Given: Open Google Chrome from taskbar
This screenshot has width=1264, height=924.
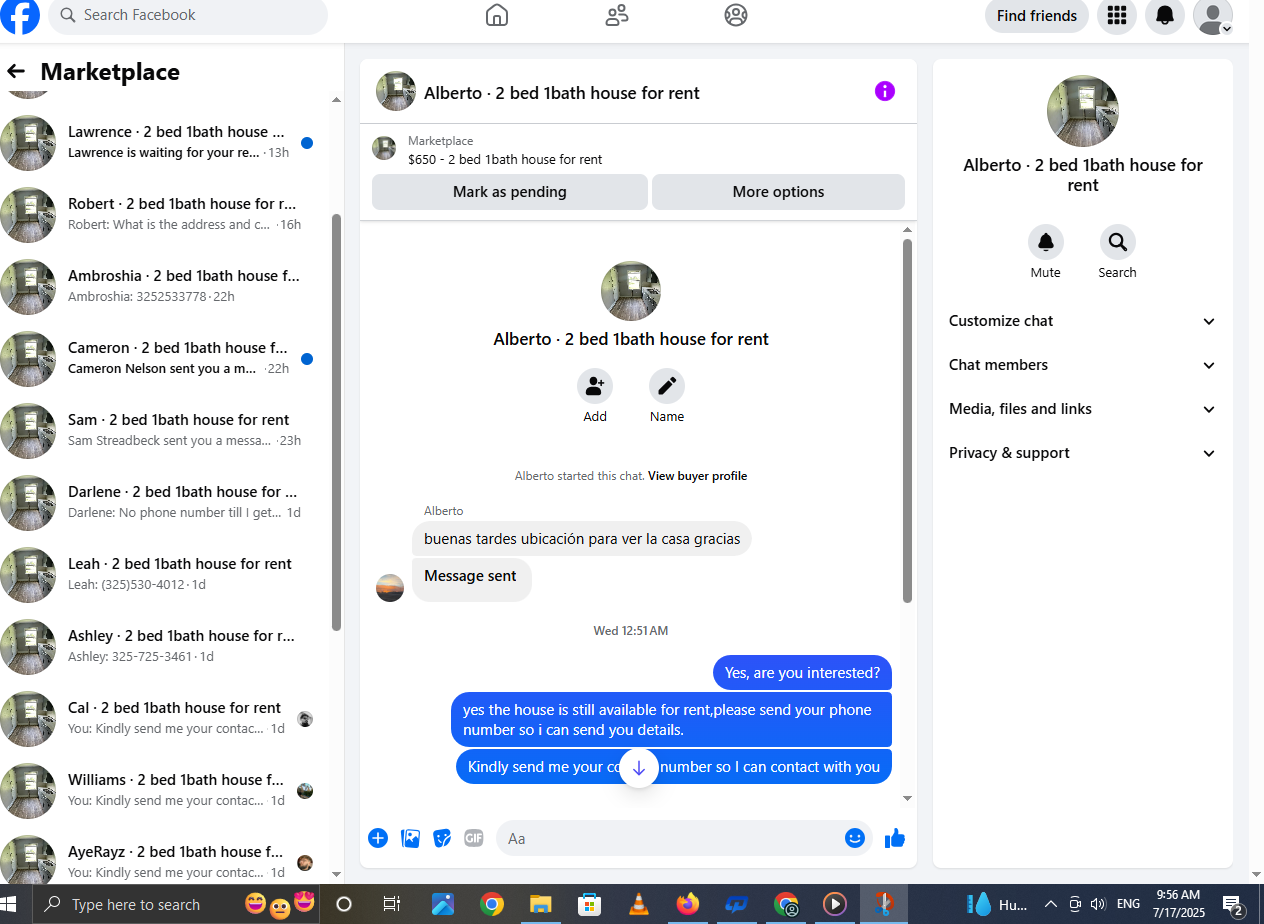Looking at the screenshot, I should [x=491, y=904].
